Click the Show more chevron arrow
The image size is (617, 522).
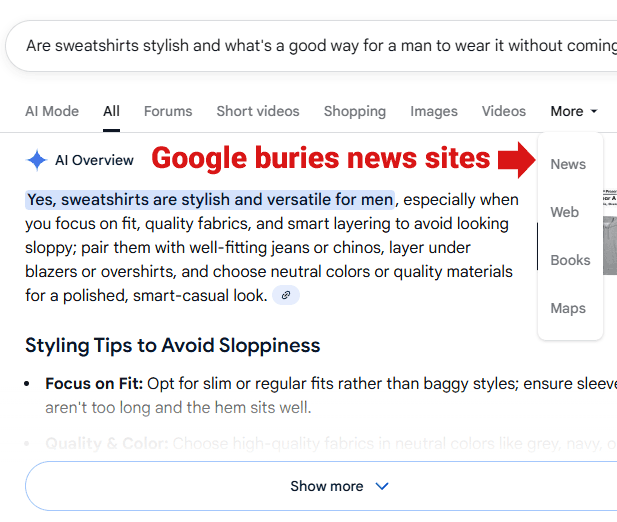[382, 486]
